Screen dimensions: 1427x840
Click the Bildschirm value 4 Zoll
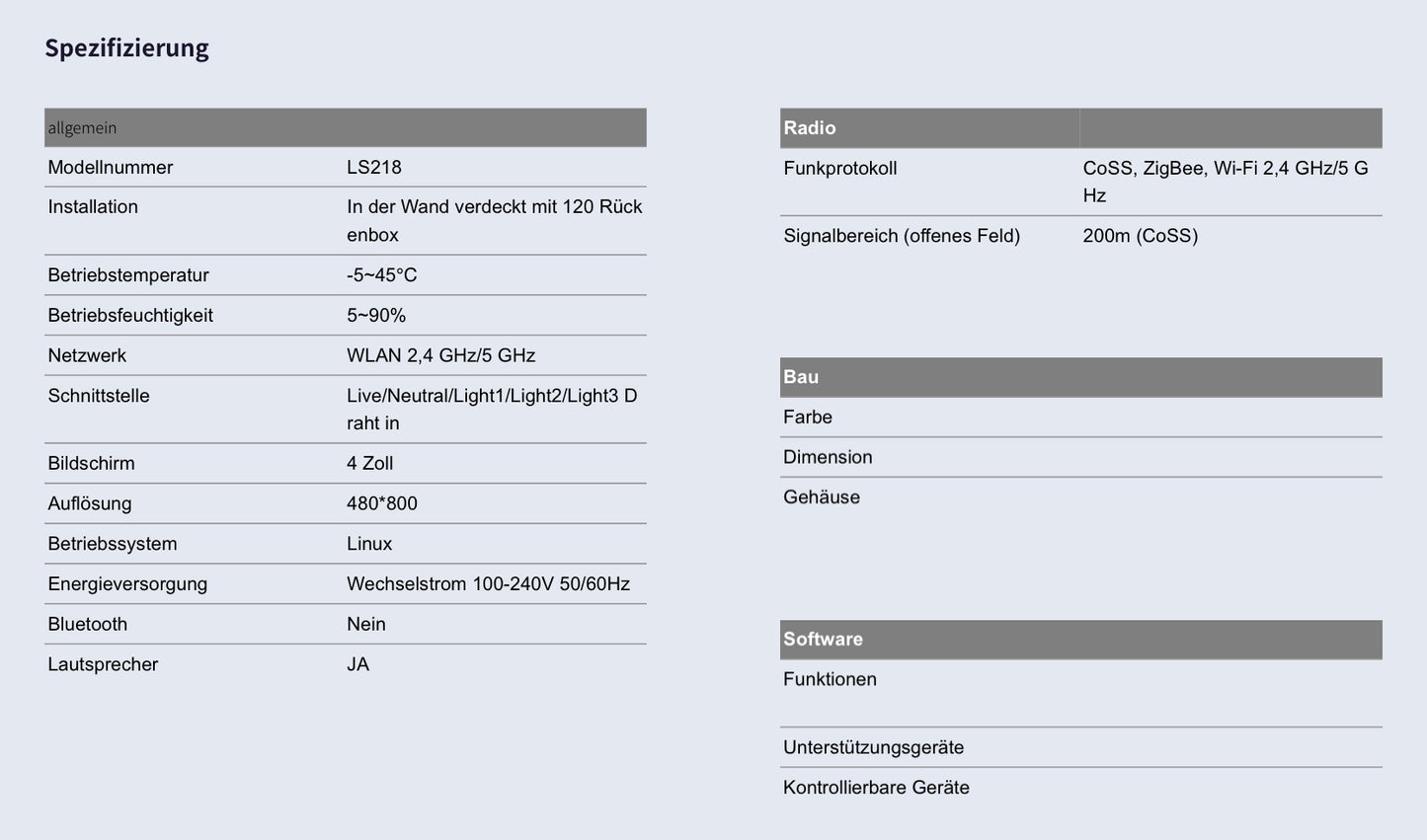coord(370,464)
